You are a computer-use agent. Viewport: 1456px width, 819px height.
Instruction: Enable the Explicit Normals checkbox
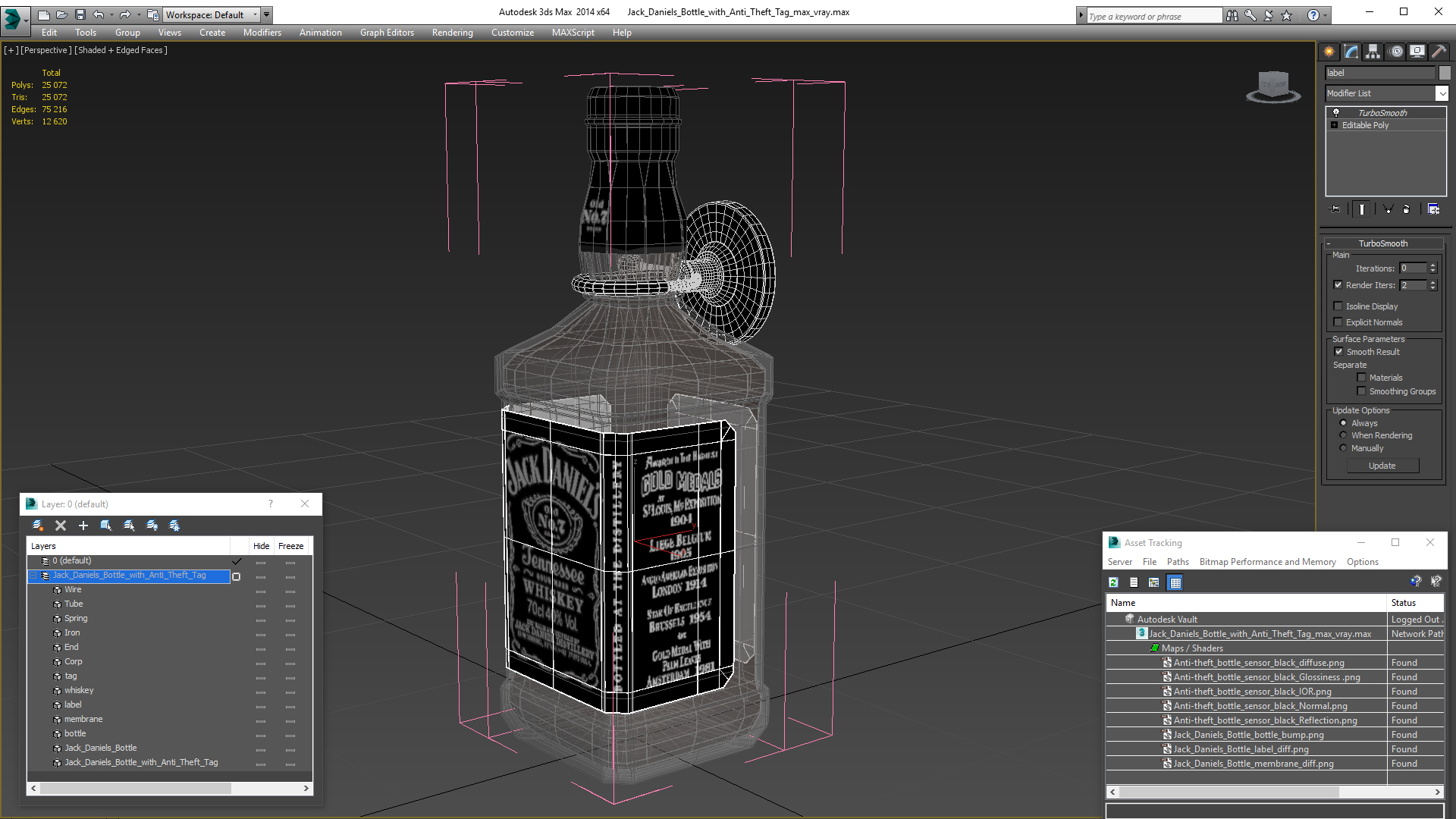(1338, 322)
